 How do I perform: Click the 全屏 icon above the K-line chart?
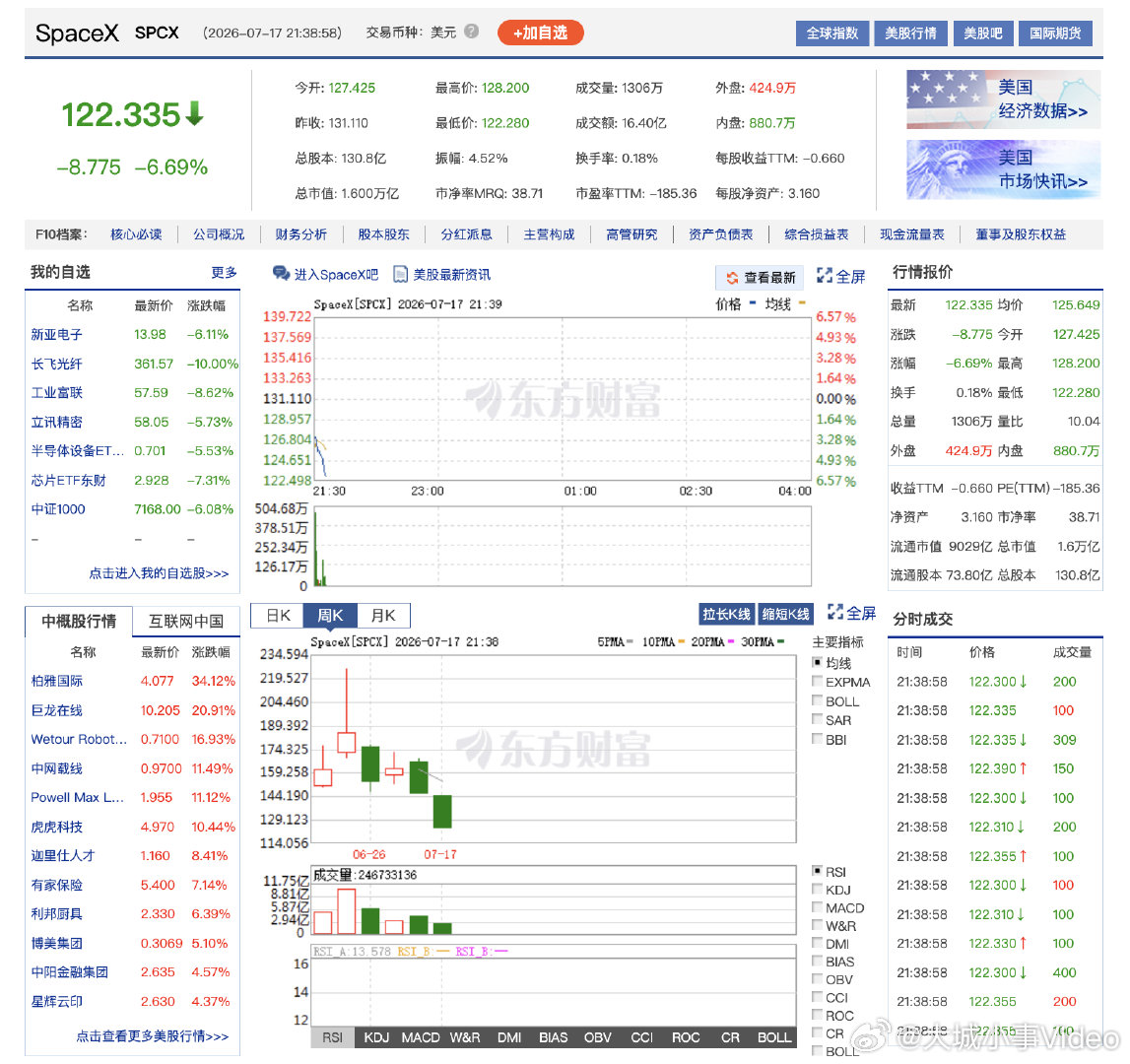(835, 612)
